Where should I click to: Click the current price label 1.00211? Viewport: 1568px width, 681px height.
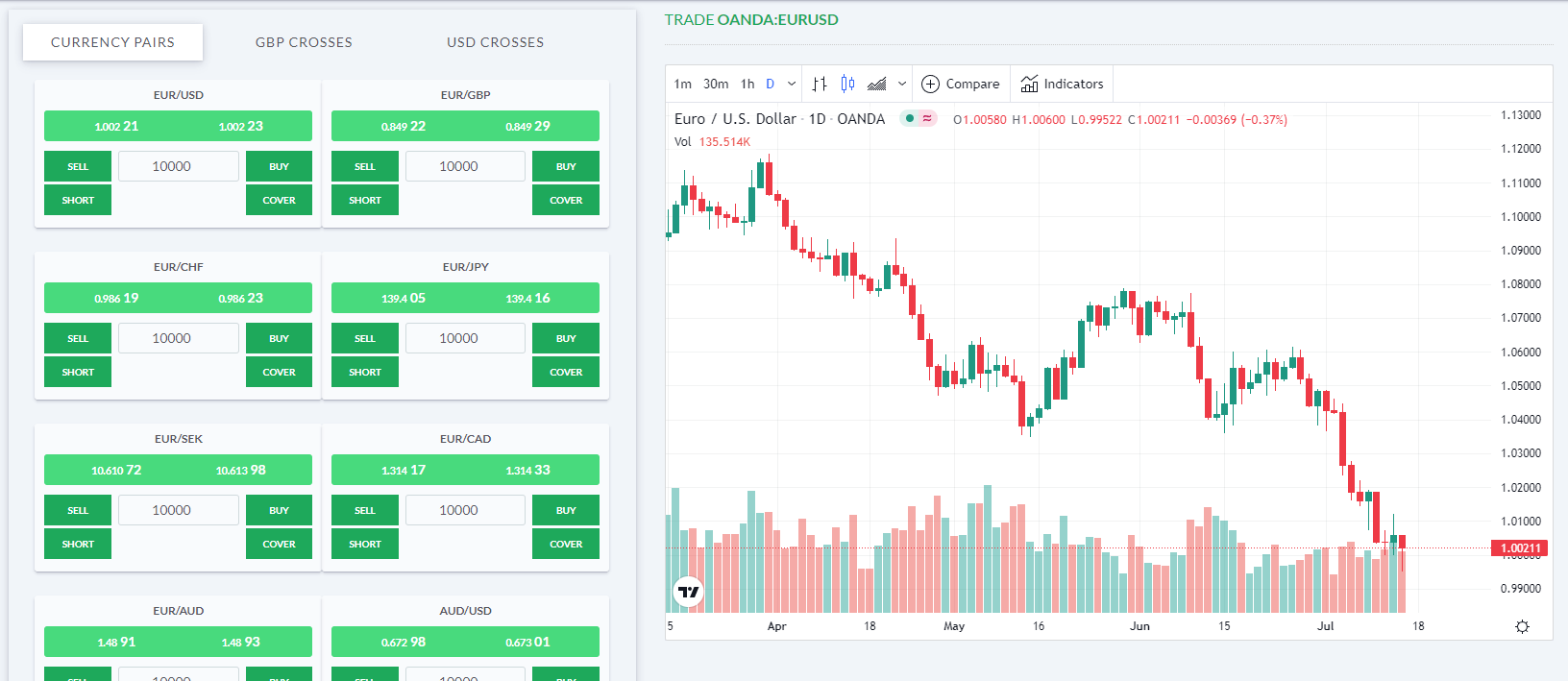tap(1521, 548)
